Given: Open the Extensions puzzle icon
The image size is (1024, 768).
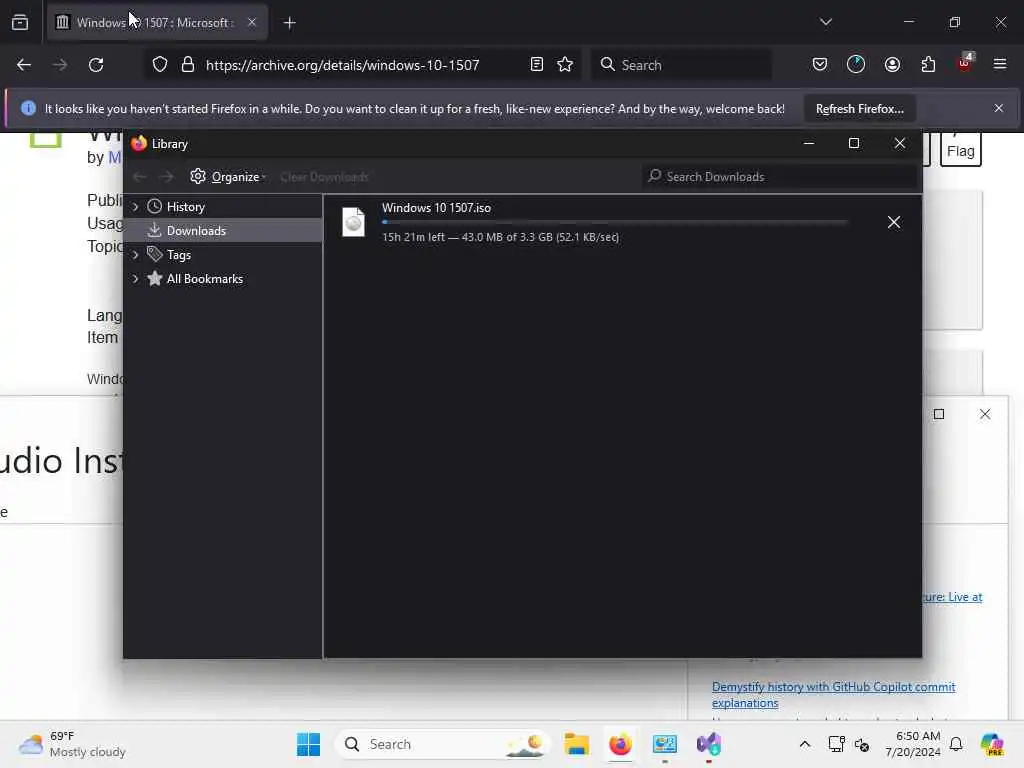Looking at the screenshot, I should [x=928, y=65].
